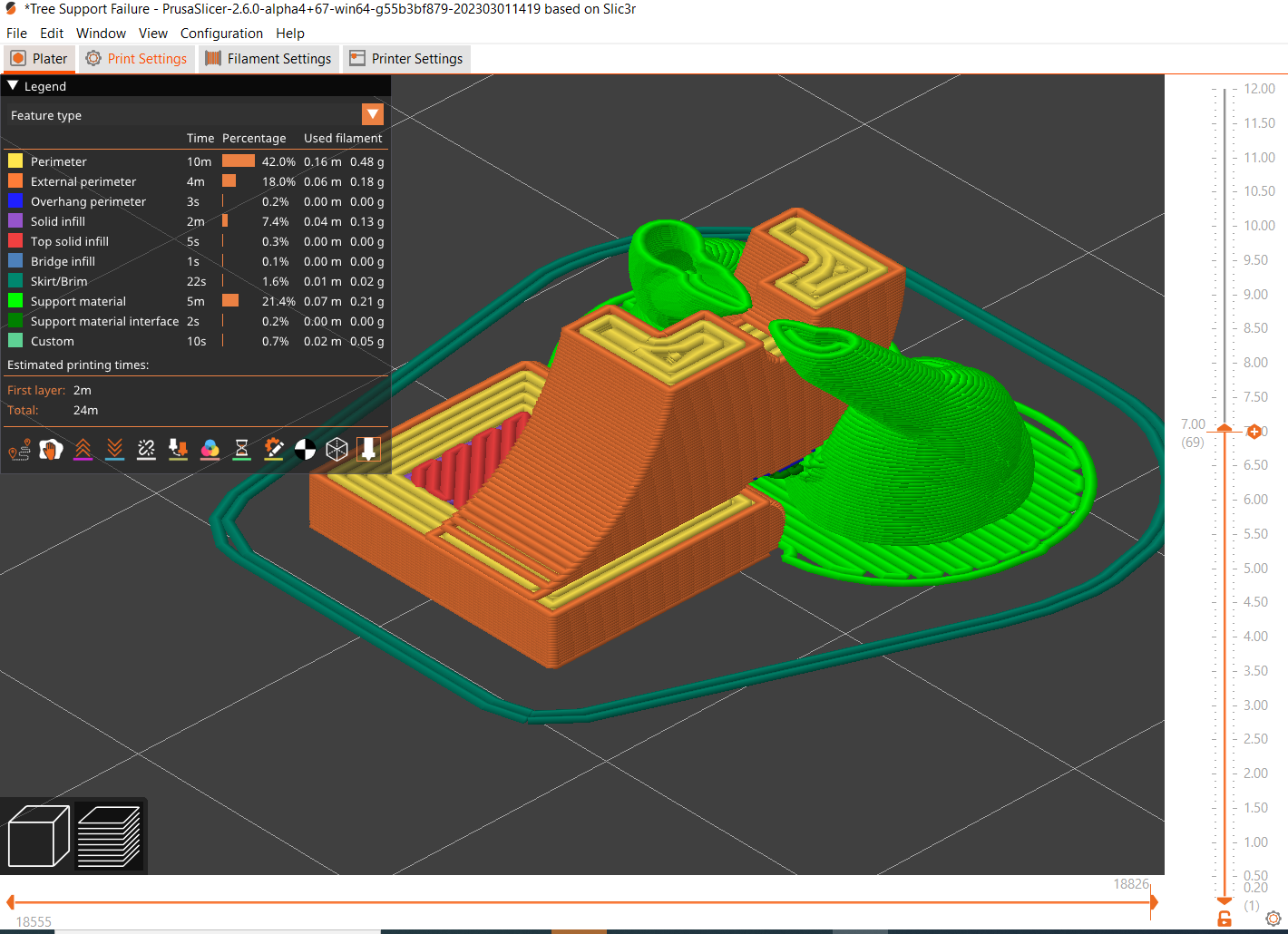1288x934 pixels.
Task: Toggle seams visibility chain-link icon
Action: [146, 449]
